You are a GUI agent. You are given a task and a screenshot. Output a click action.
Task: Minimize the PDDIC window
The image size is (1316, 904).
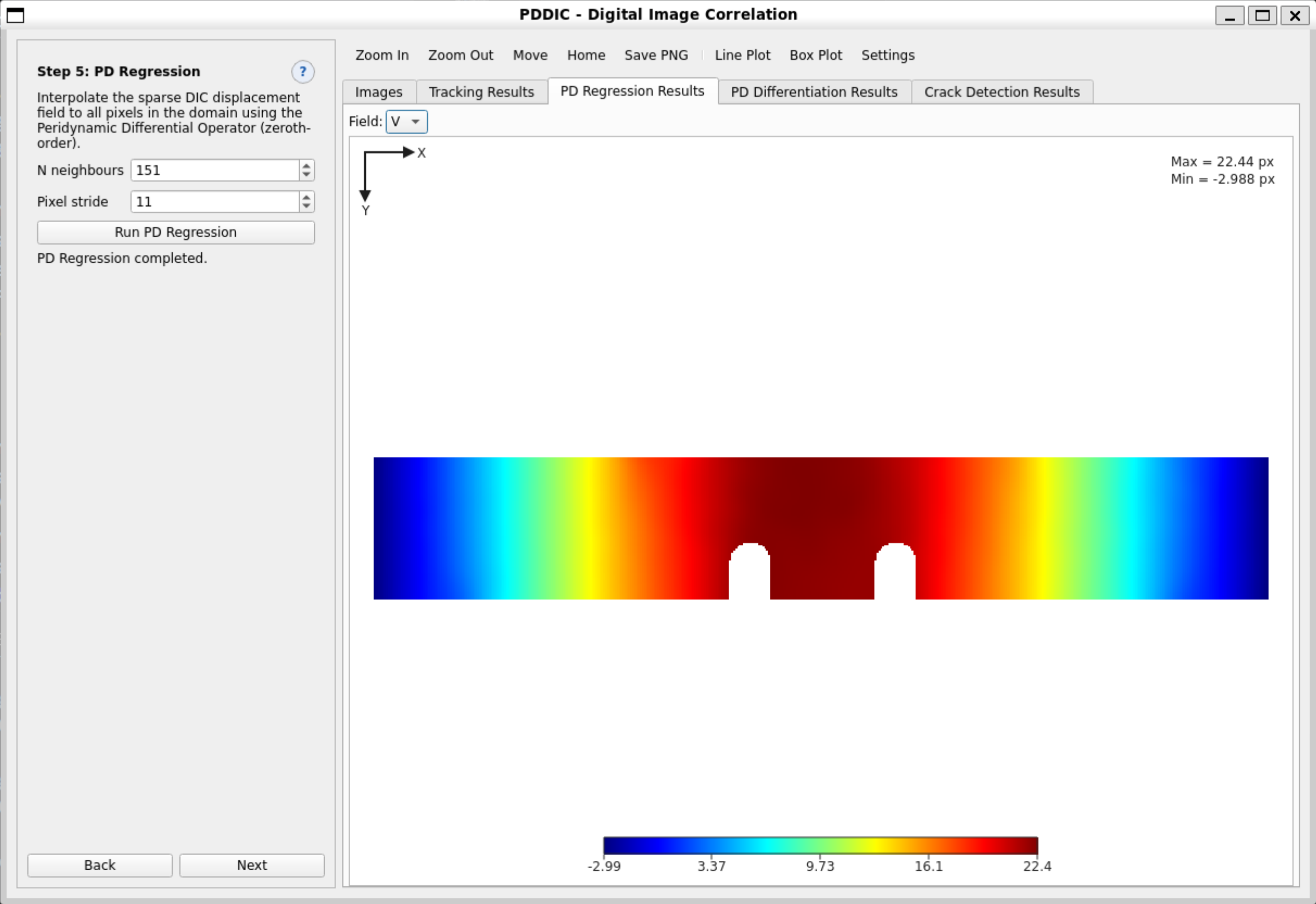click(x=1230, y=15)
